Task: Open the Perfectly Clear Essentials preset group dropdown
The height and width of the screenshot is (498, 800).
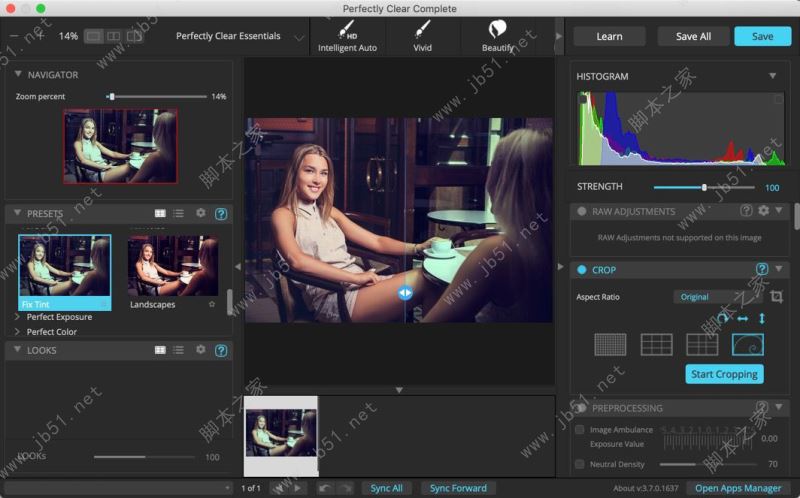Action: 299,37
